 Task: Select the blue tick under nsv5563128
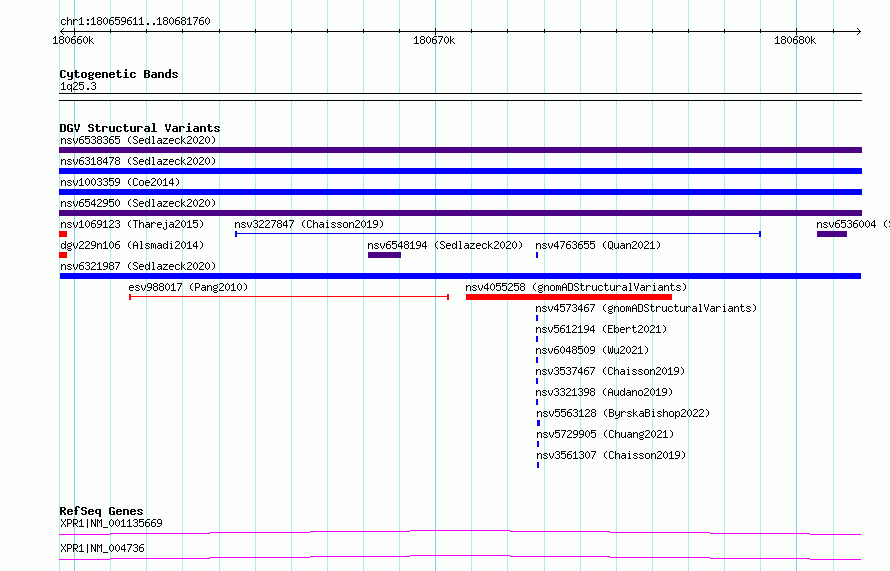[538, 423]
